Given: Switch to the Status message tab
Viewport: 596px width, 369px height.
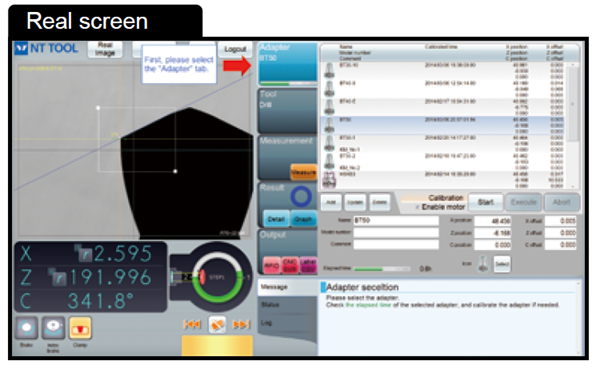Looking at the screenshot, I should pyautogui.click(x=287, y=305).
